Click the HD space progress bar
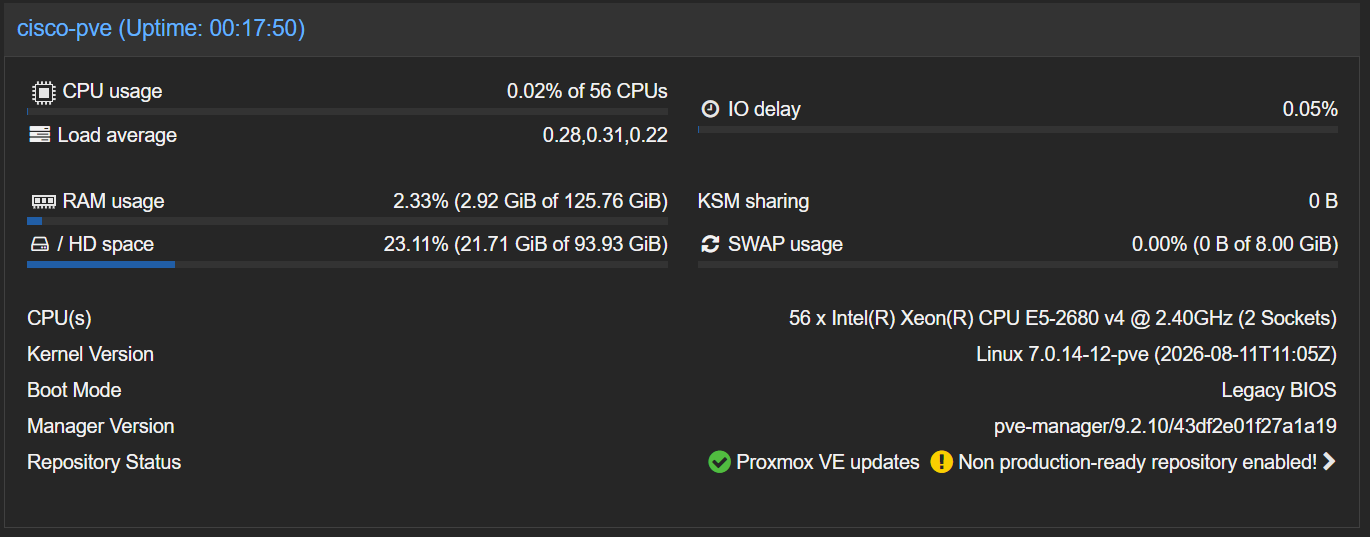 click(347, 264)
